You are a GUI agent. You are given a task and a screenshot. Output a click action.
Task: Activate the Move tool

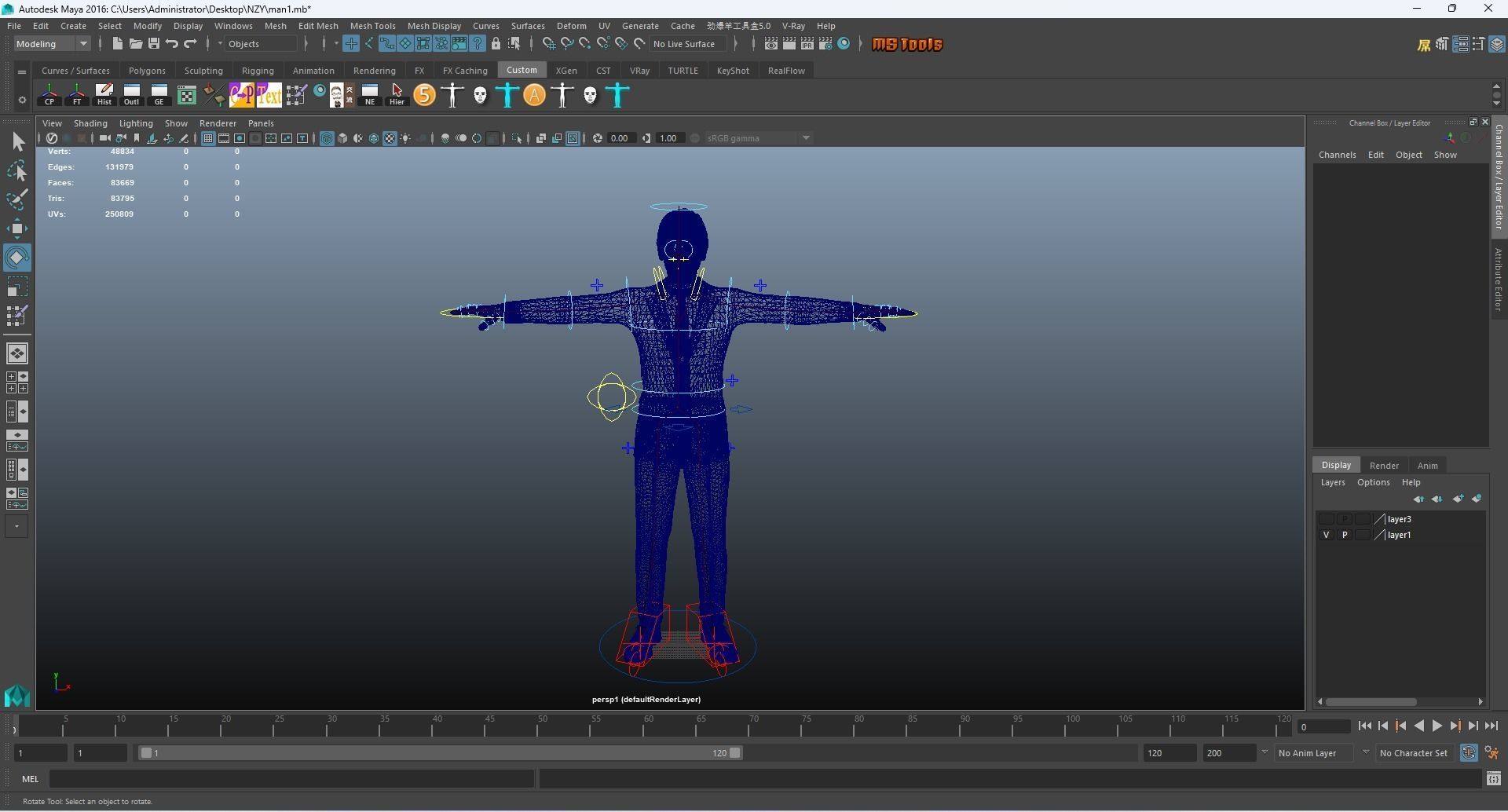[x=17, y=229]
